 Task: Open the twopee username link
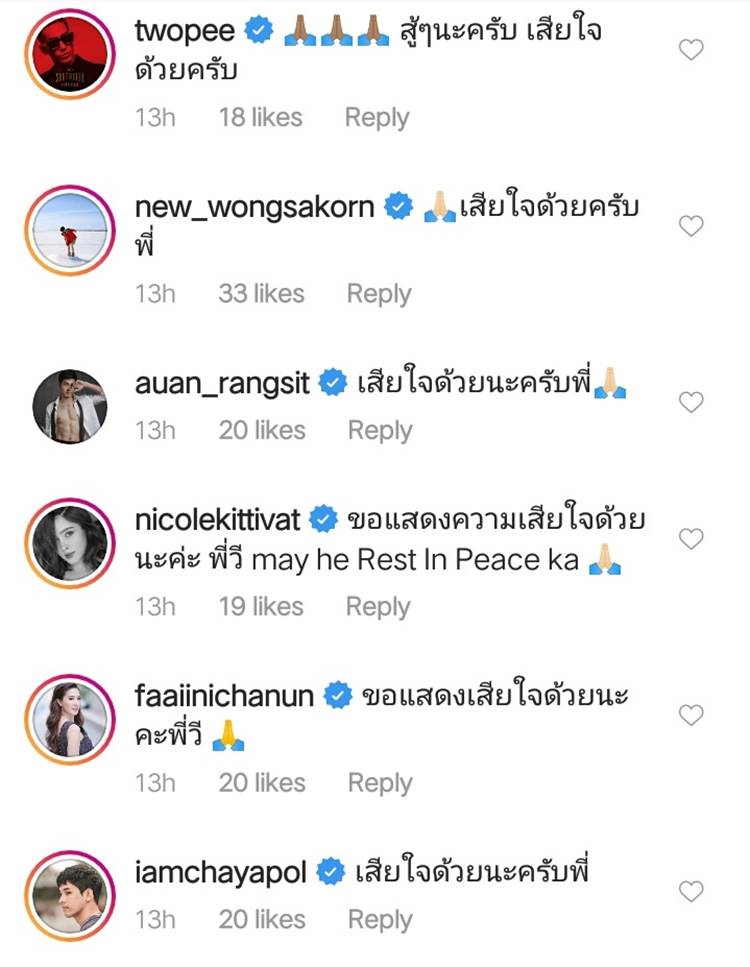184,31
